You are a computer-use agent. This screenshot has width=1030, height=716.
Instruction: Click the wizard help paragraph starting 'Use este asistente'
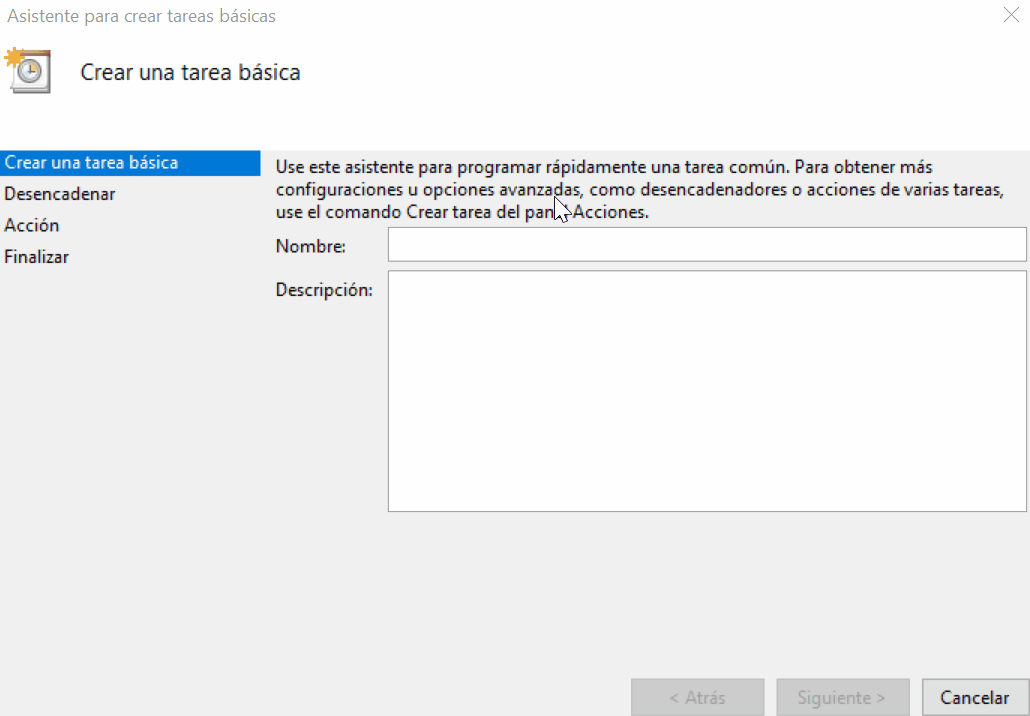coord(639,189)
